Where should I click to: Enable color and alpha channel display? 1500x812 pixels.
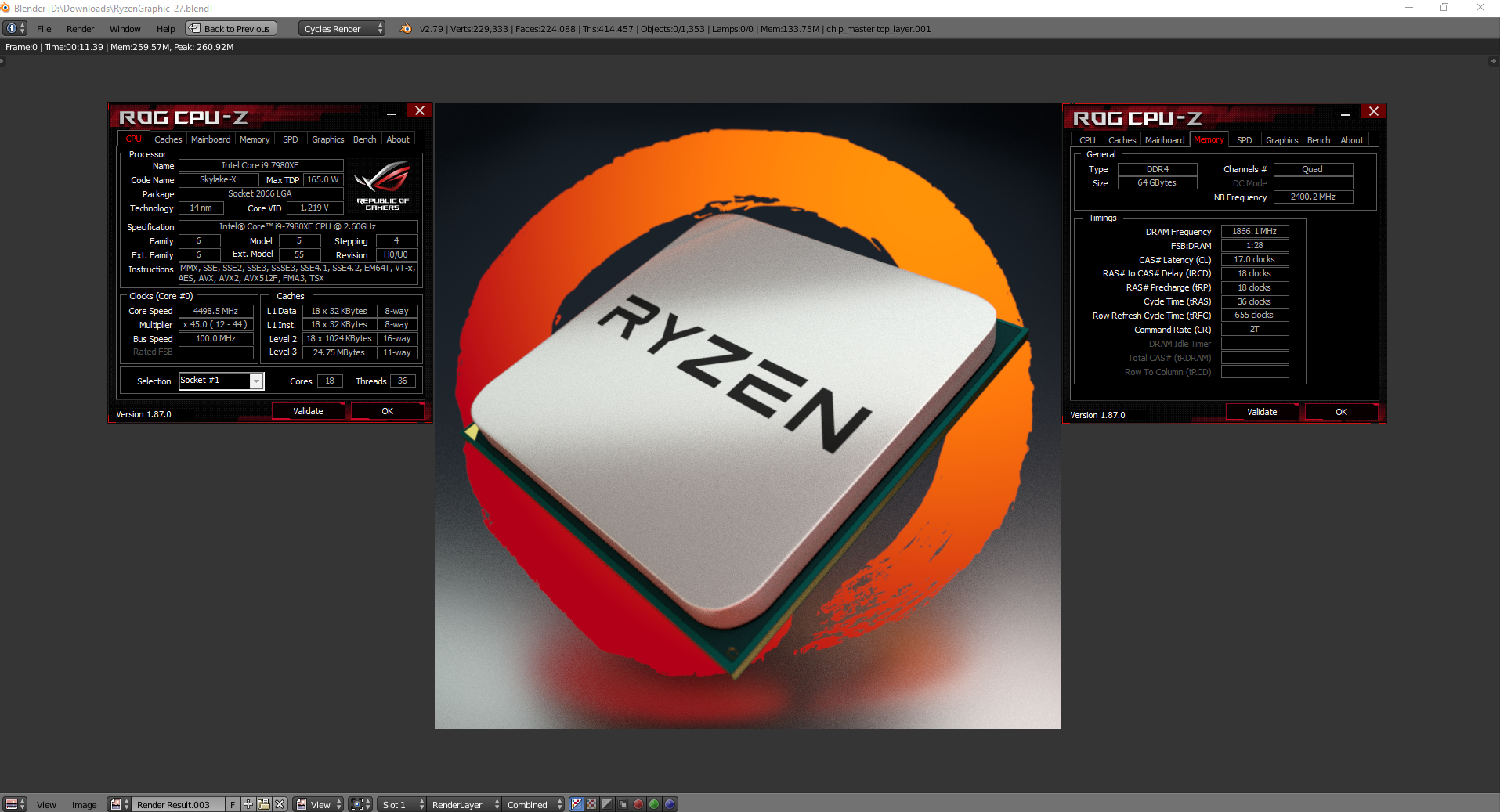point(577,804)
